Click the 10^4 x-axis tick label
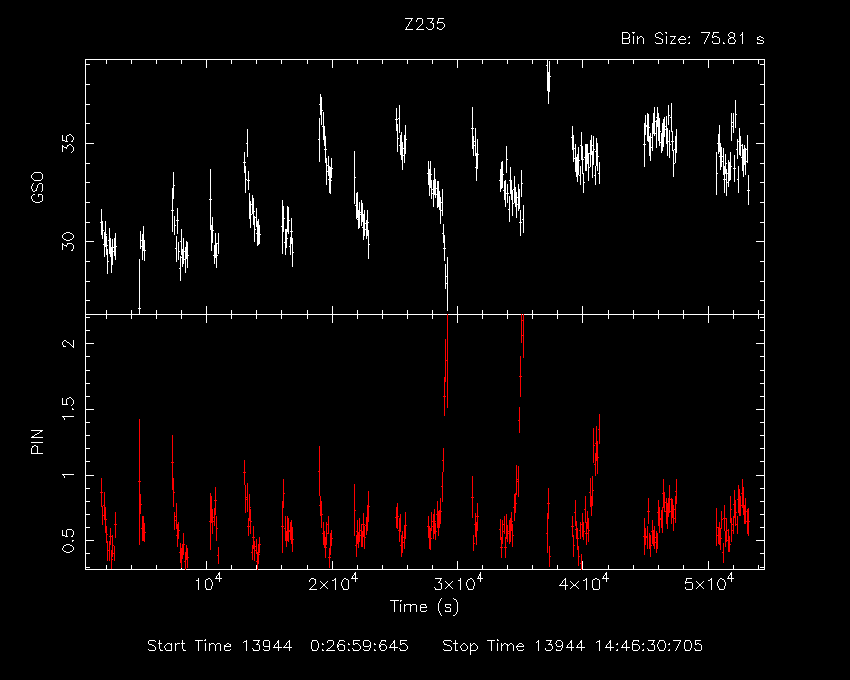Image resolution: width=850 pixels, height=680 pixels. tap(209, 583)
